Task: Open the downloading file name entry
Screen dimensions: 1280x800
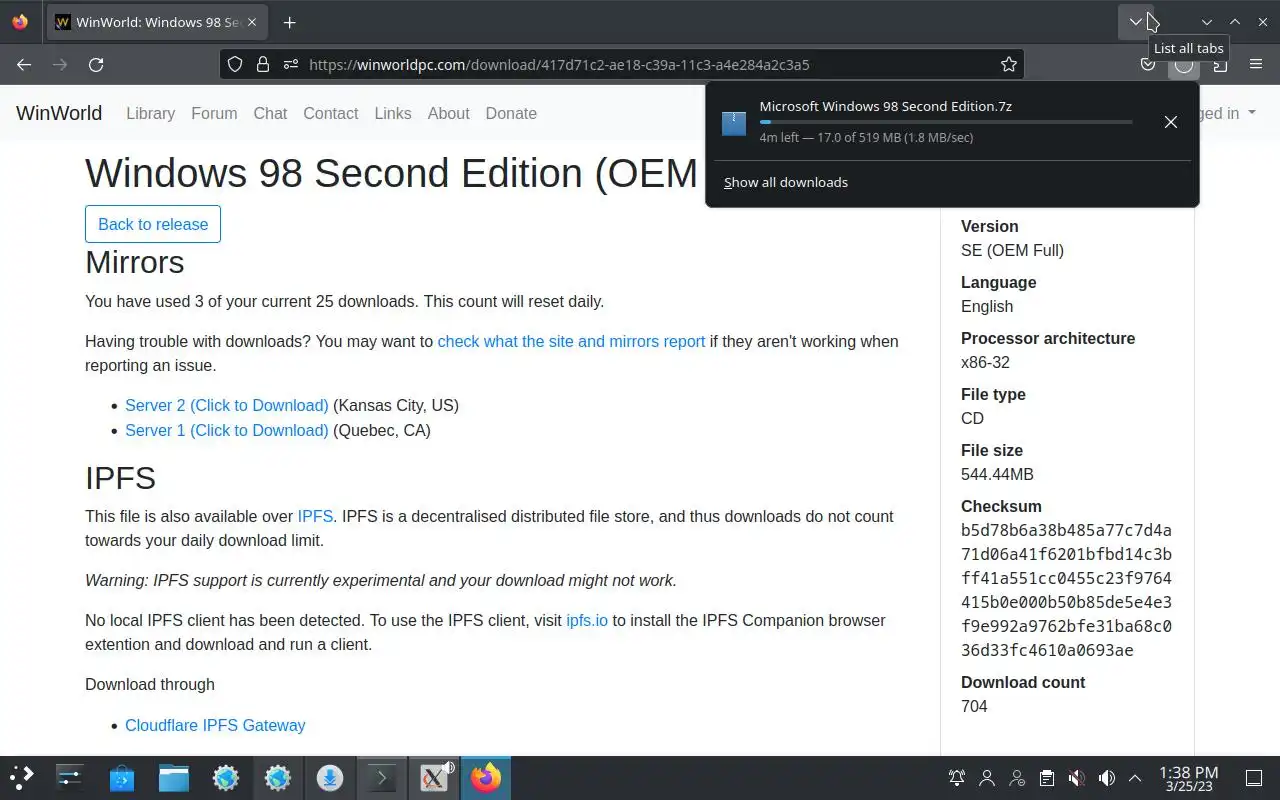Action: coord(886,106)
